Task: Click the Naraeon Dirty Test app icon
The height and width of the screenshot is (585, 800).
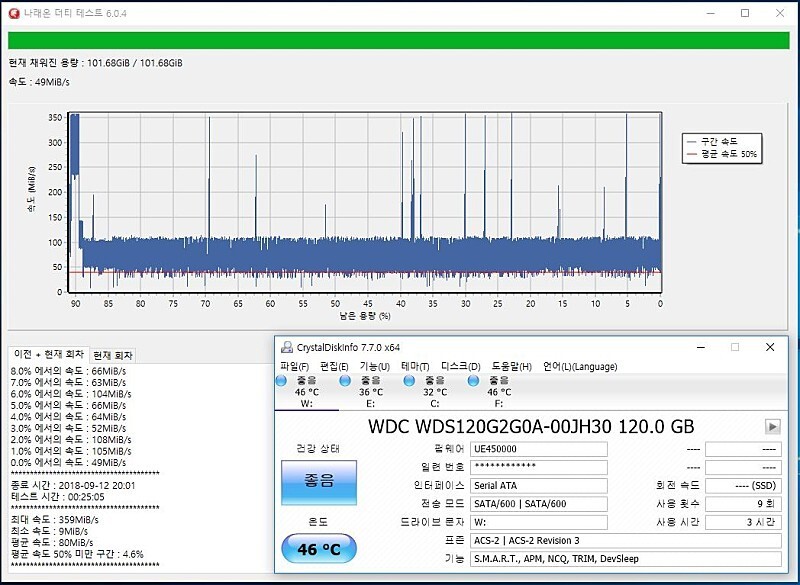Action: point(14,13)
